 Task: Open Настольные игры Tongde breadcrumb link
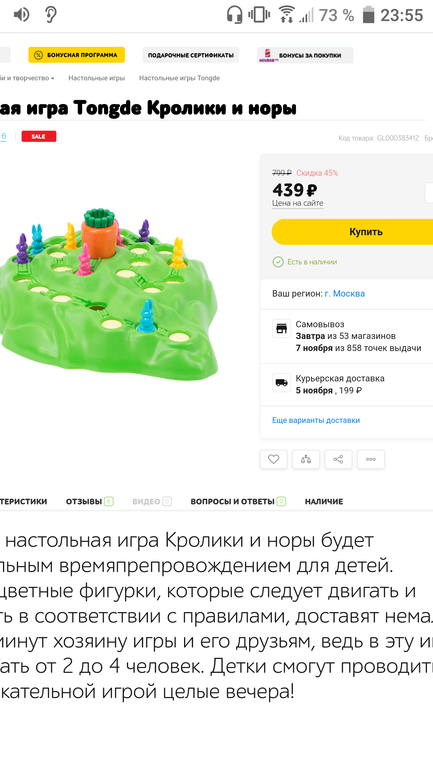click(x=179, y=78)
